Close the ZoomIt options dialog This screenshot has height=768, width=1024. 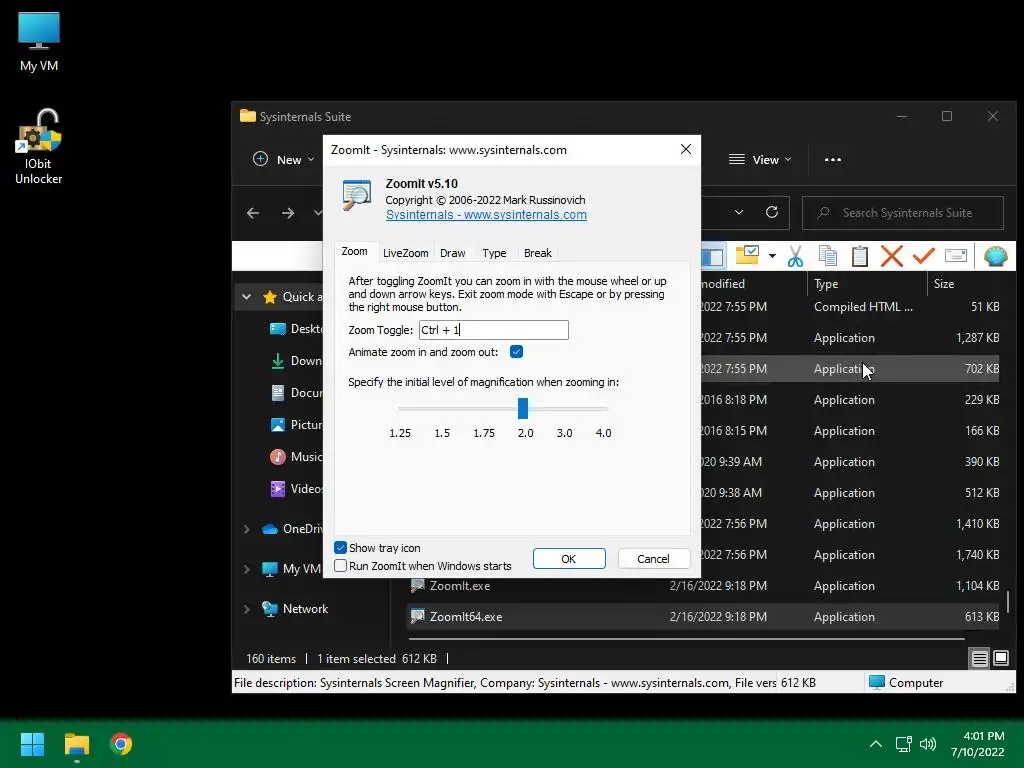coord(686,149)
